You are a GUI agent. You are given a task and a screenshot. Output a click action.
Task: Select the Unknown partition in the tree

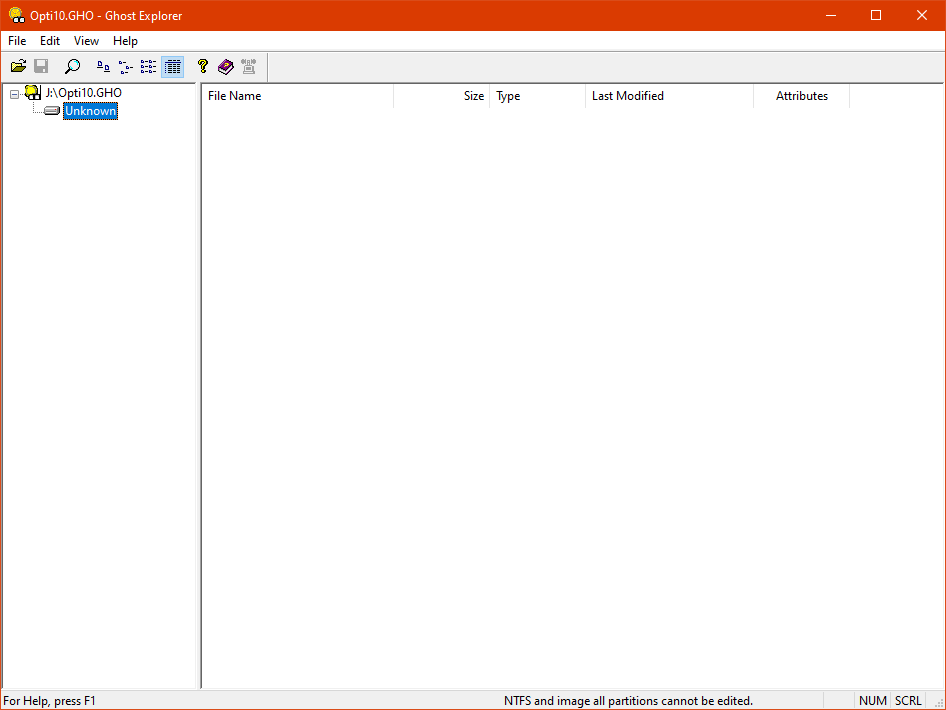point(90,111)
